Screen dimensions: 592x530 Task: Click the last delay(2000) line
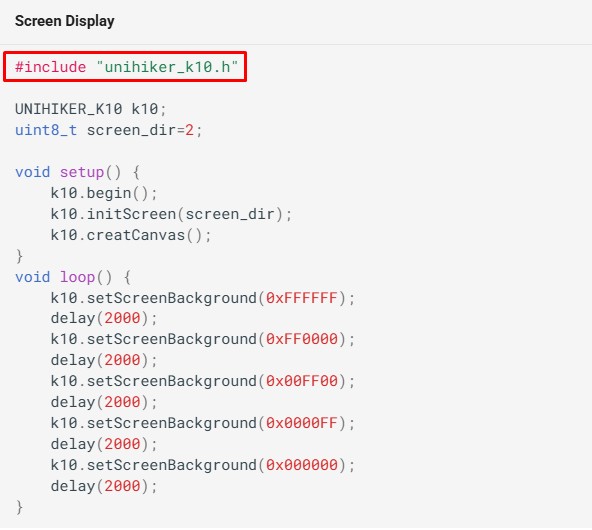click(x=104, y=486)
